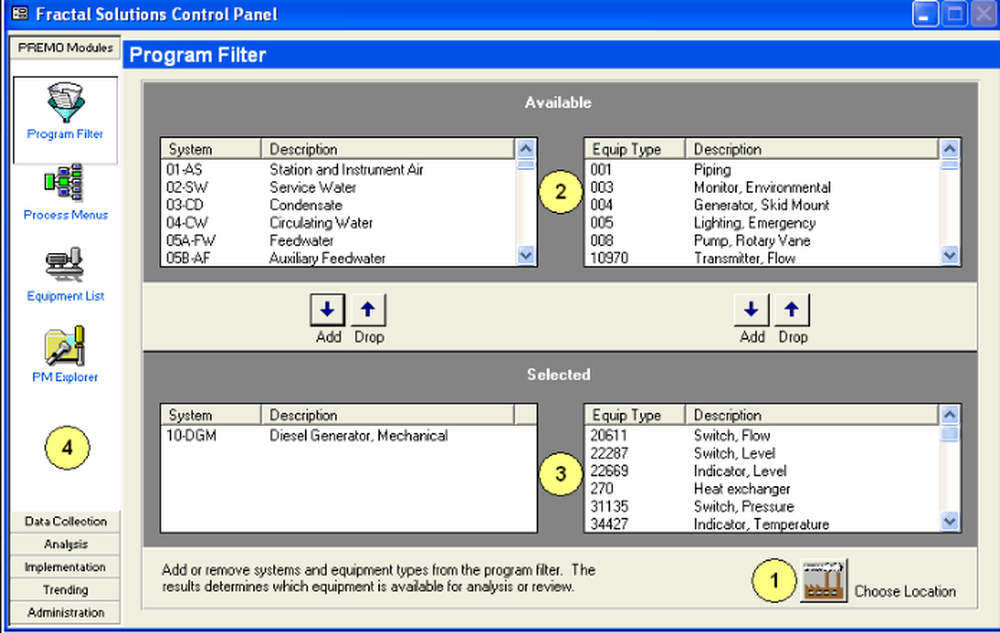This screenshot has width=1000, height=633.
Task: Click up arrow of Selected Equip Type scrollbar
Action: (x=949, y=415)
